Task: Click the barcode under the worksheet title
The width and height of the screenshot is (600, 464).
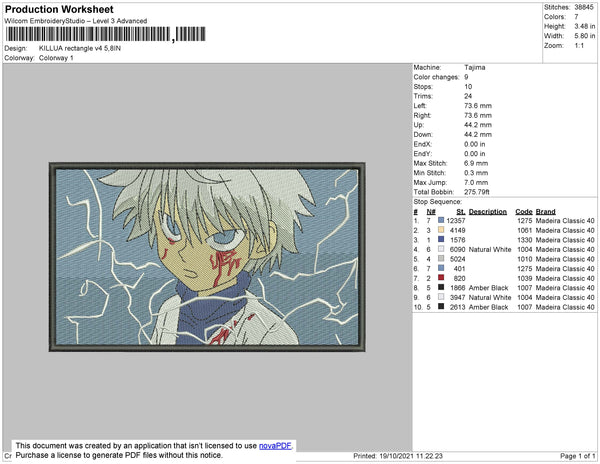Action: tap(106, 34)
